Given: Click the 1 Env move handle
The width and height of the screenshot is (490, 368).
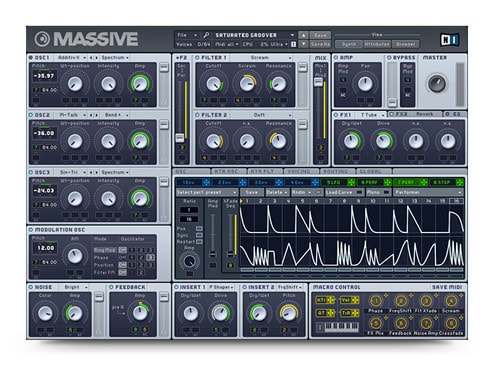Looking at the screenshot, I should point(206,182).
